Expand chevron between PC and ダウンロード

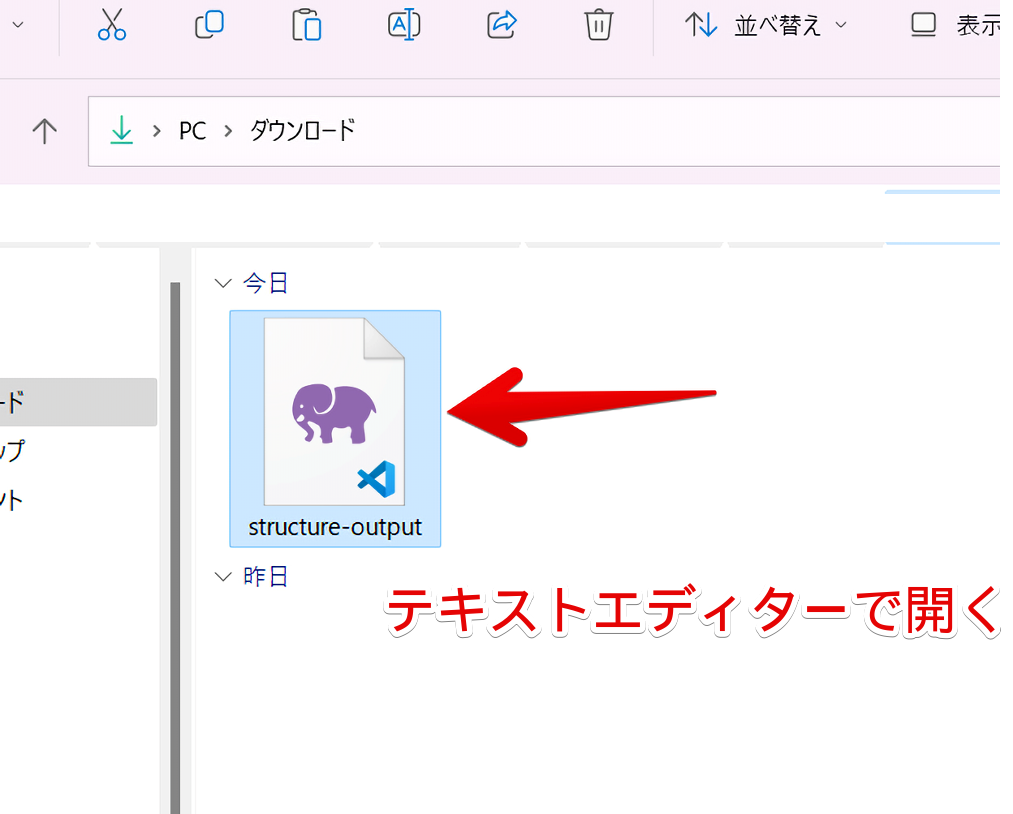pos(228,131)
